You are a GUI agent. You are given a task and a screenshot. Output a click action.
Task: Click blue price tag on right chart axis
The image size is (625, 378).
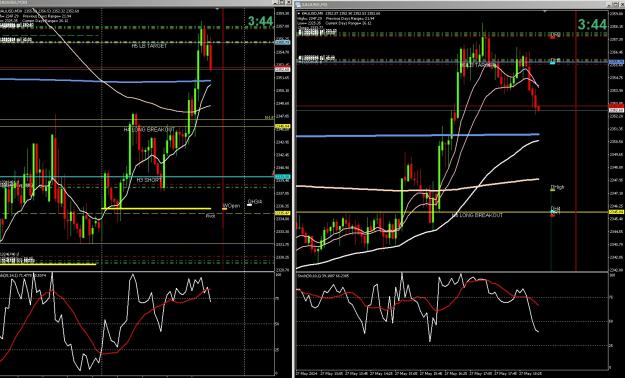pyautogui.click(x=616, y=62)
